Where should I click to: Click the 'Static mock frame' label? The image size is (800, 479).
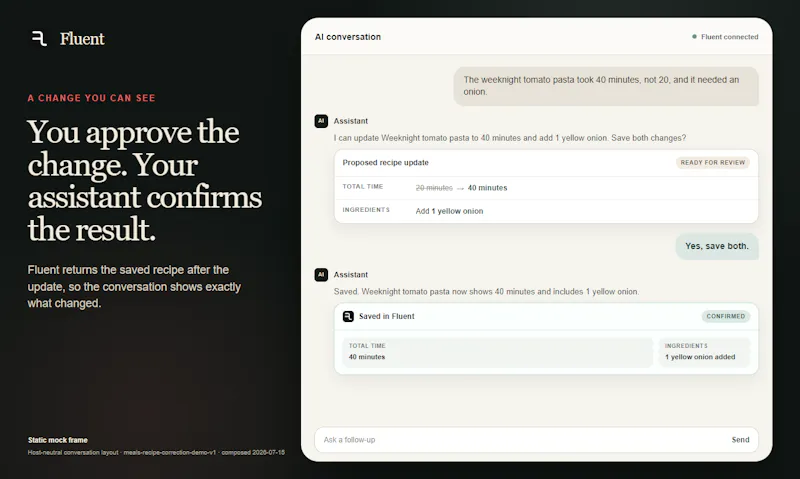[58, 440]
